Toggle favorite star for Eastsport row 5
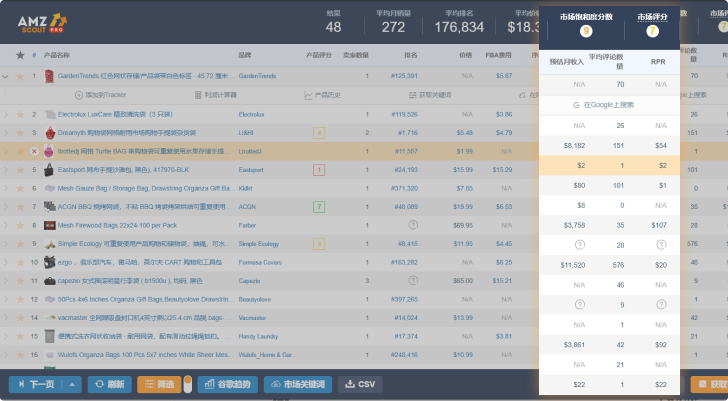 pyautogui.click(x=20, y=170)
